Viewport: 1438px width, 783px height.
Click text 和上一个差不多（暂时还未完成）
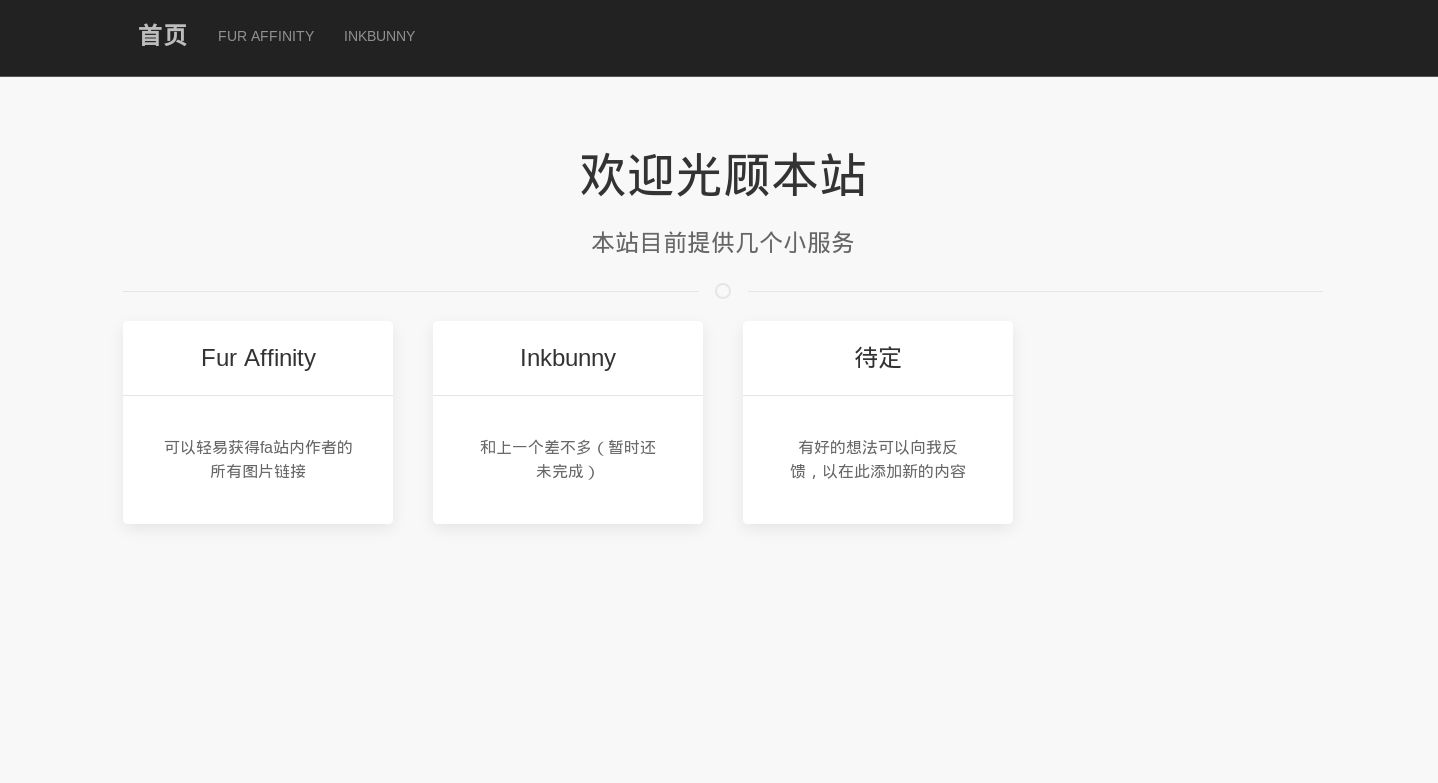click(568, 459)
